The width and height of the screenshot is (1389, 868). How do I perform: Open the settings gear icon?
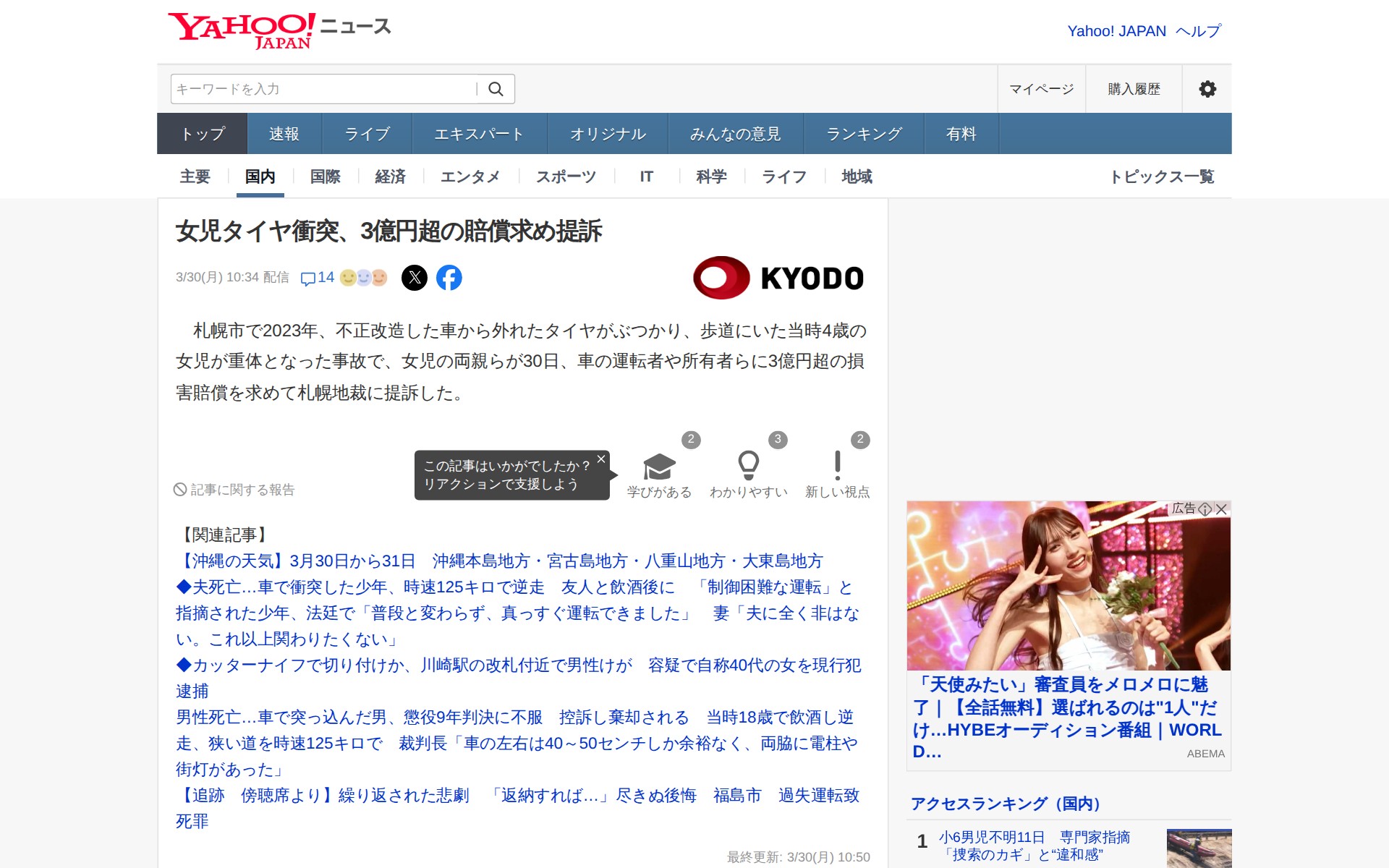[x=1207, y=89]
